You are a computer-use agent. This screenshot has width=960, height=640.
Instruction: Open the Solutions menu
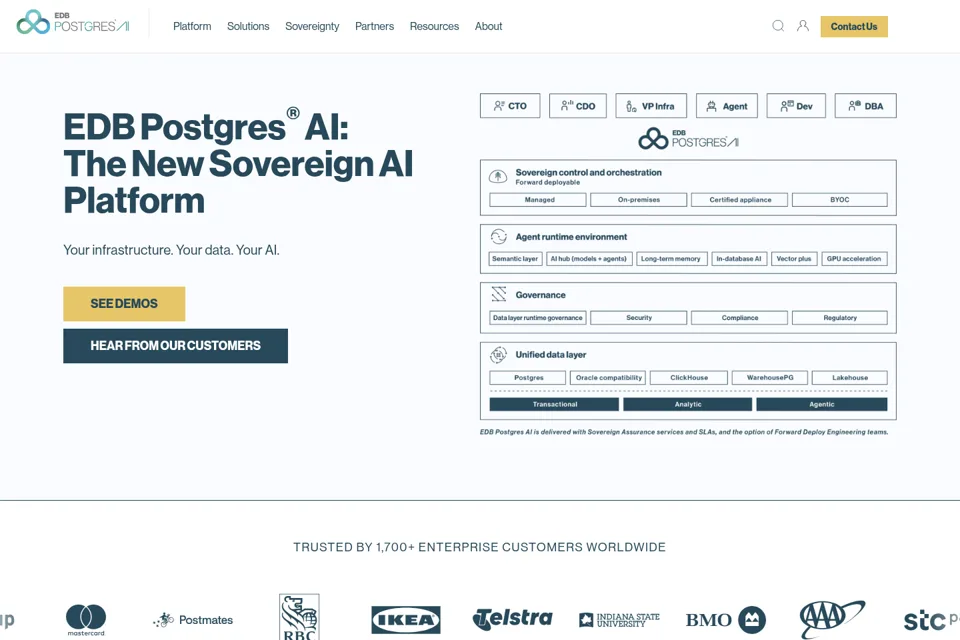tap(248, 26)
